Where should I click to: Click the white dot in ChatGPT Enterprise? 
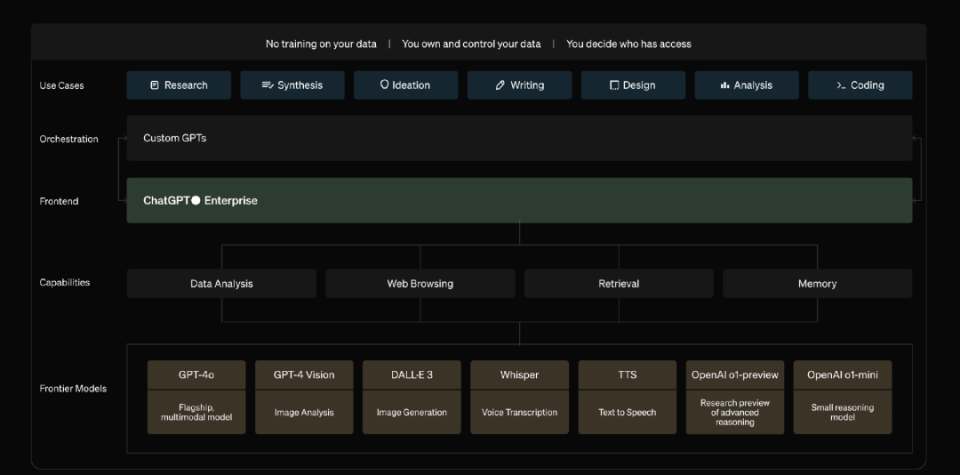coord(196,201)
